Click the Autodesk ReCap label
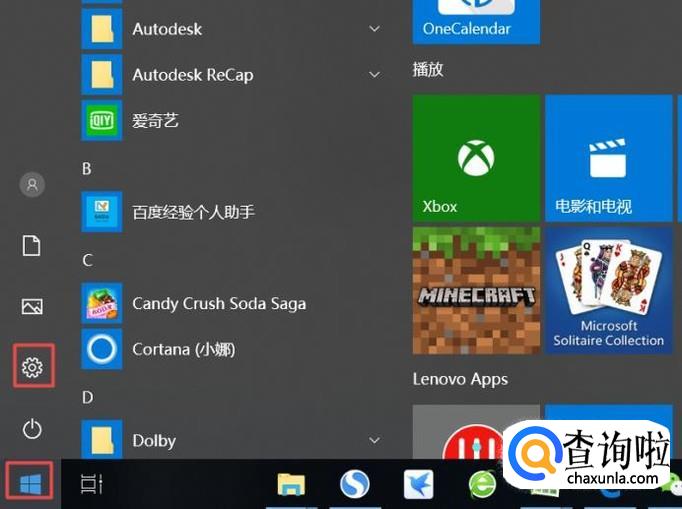Image resolution: width=682 pixels, height=509 pixels. point(193,75)
